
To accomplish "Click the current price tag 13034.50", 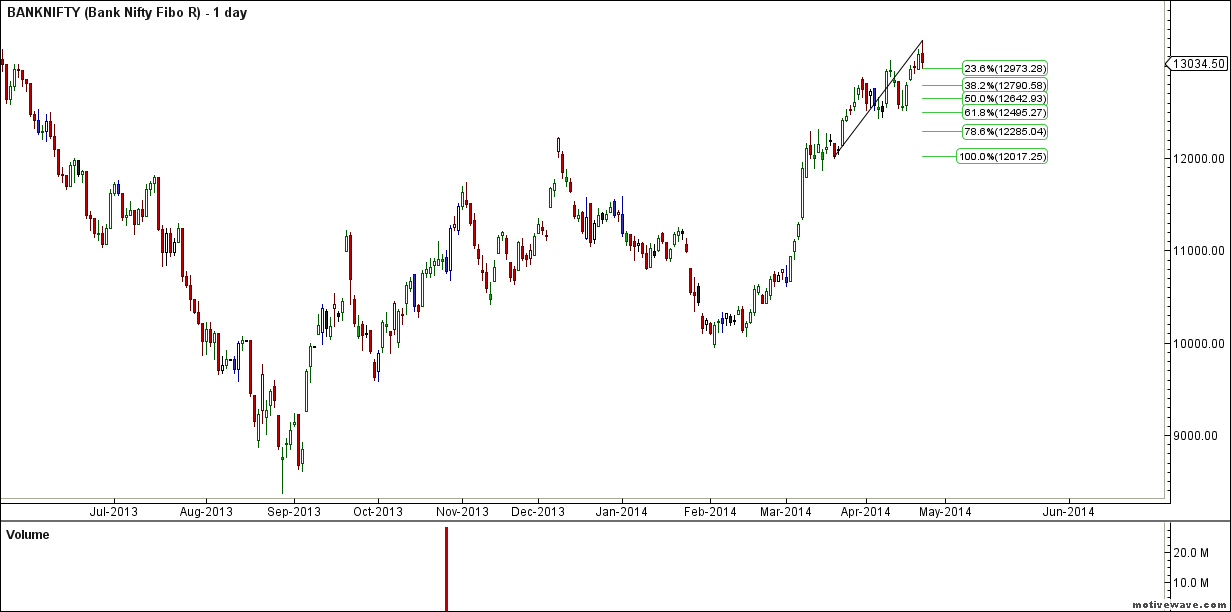I will (1199, 63).
